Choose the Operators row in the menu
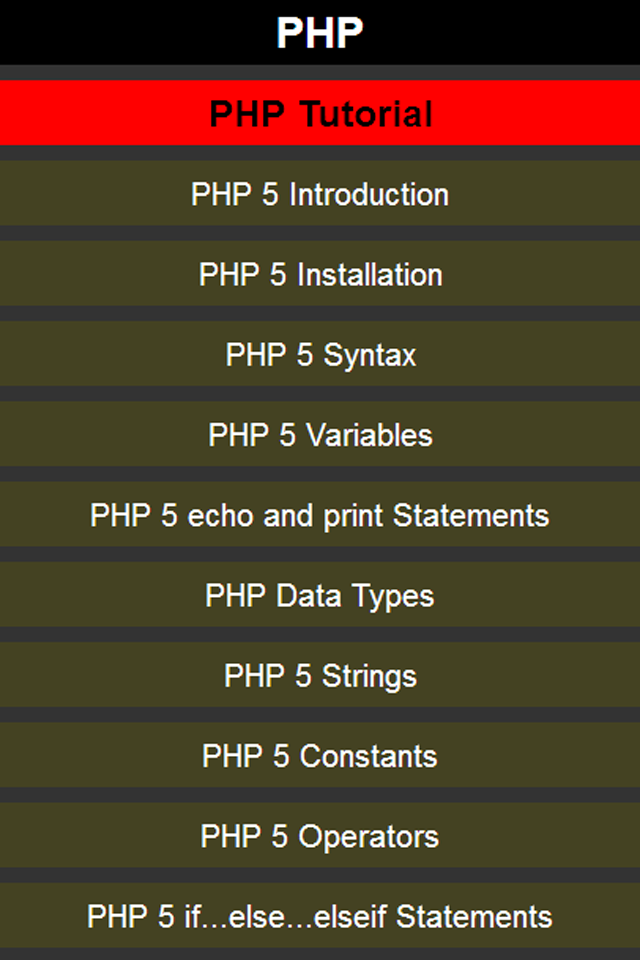Viewport: 640px width, 960px height. click(x=320, y=835)
